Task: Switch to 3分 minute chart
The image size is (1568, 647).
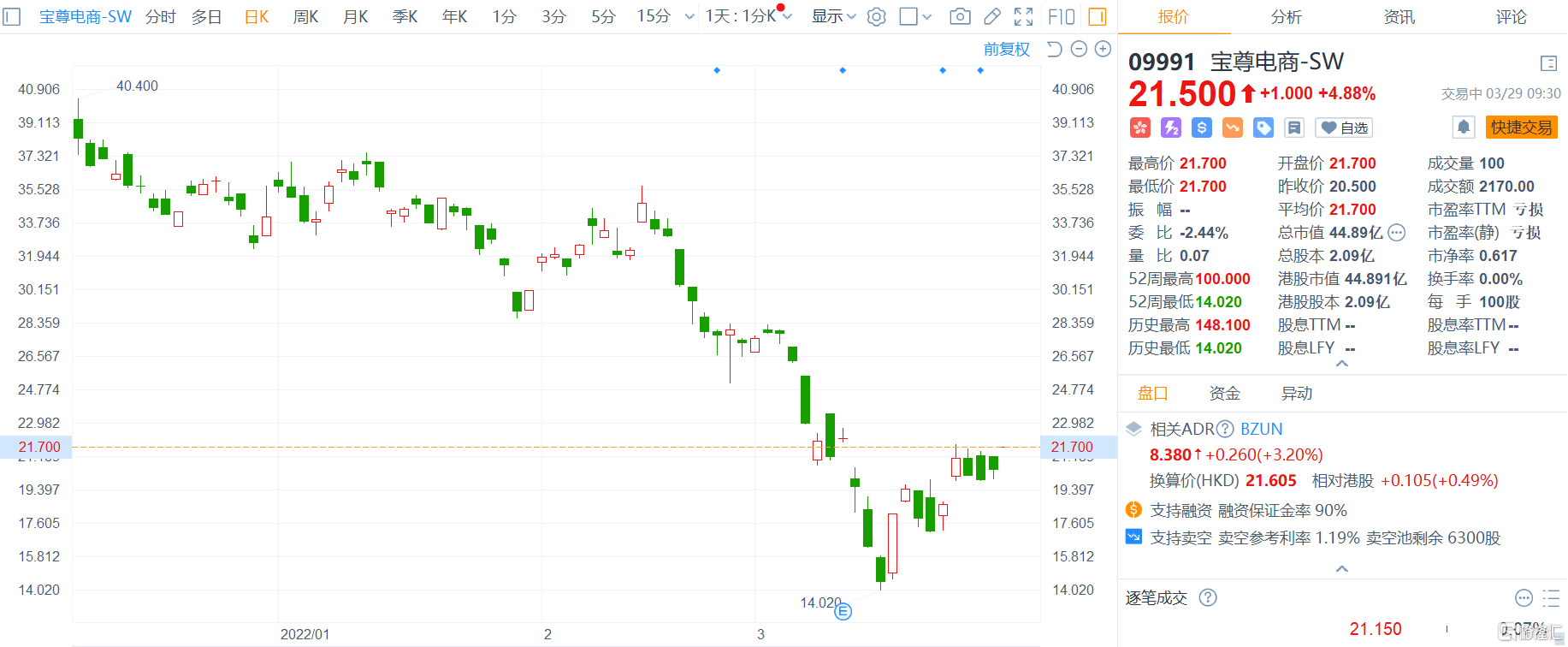Action: (x=553, y=16)
